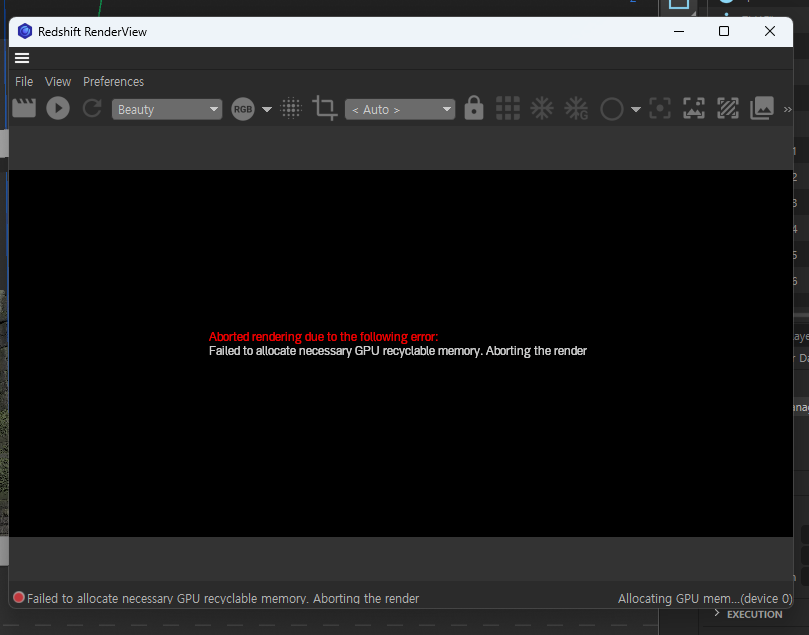Click the red error indicator in status bar
This screenshot has height=635, width=809.
click(x=19, y=597)
